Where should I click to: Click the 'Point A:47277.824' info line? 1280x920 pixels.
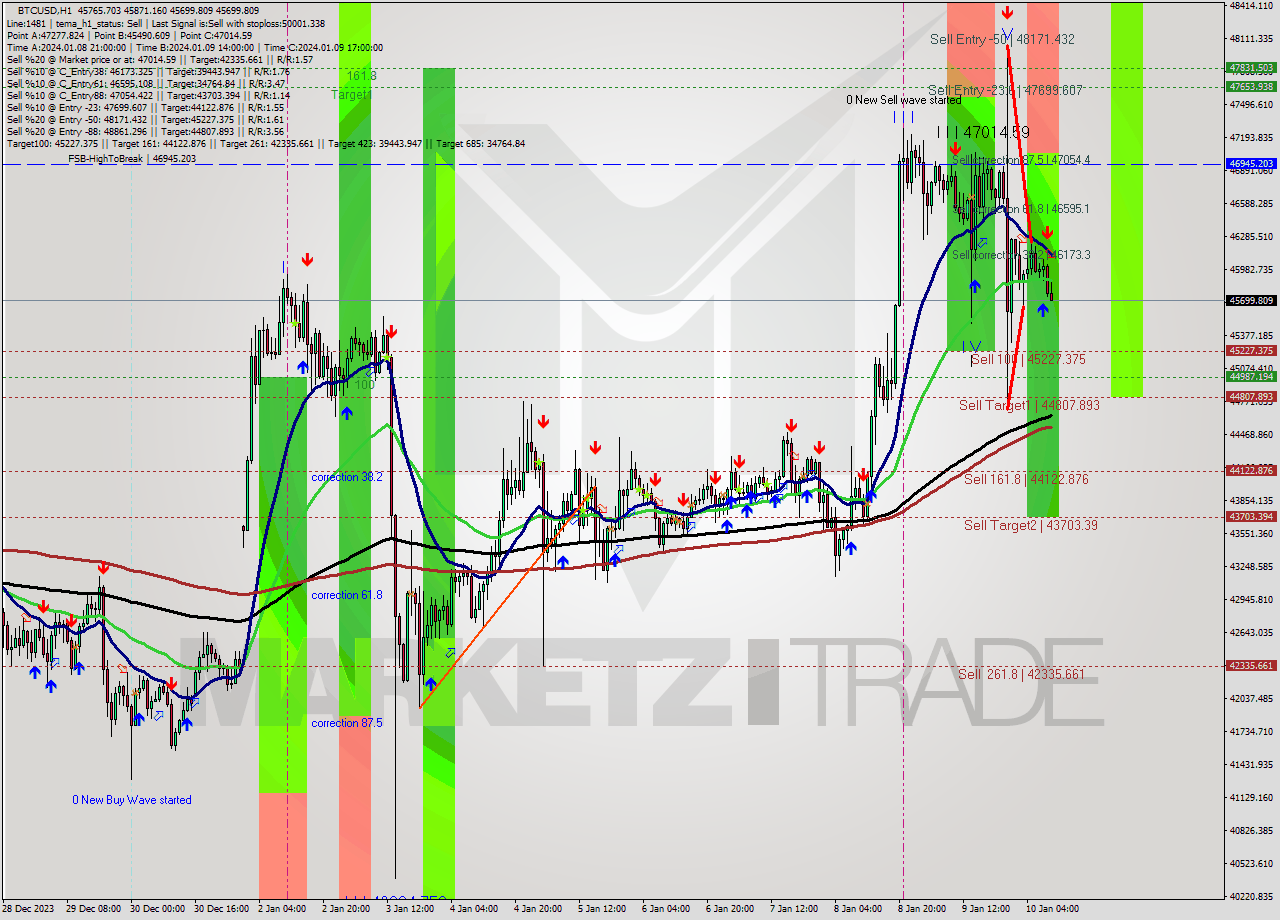(129, 35)
